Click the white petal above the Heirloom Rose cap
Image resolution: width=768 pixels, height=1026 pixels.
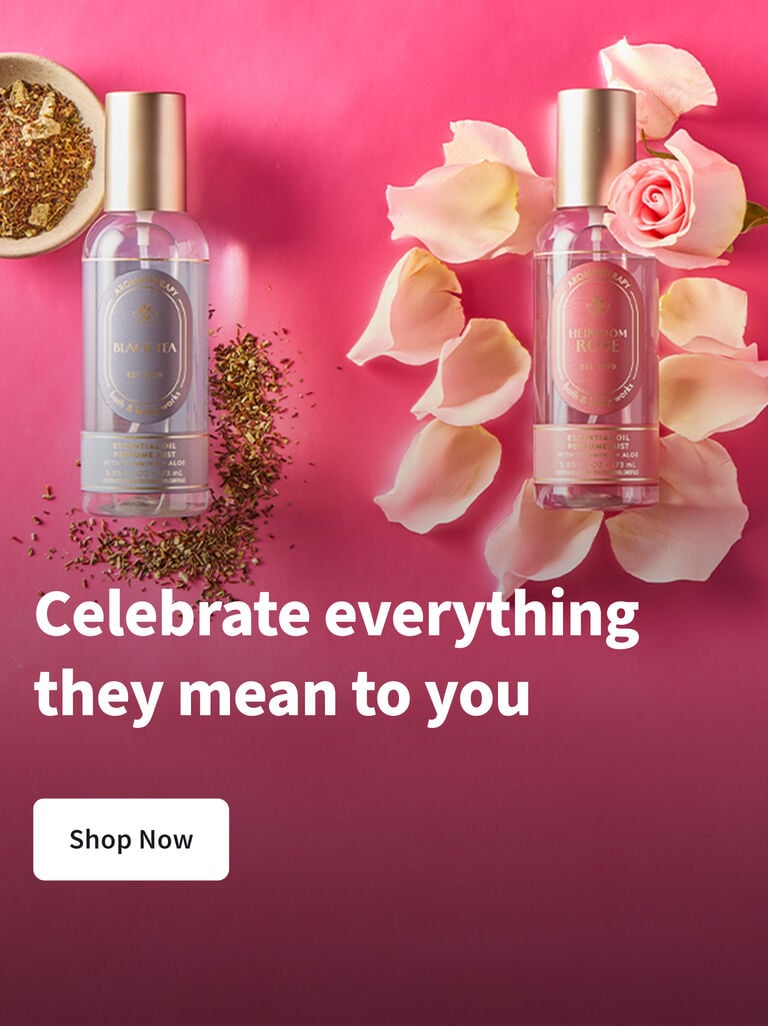pyautogui.click(x=659, y=85)
